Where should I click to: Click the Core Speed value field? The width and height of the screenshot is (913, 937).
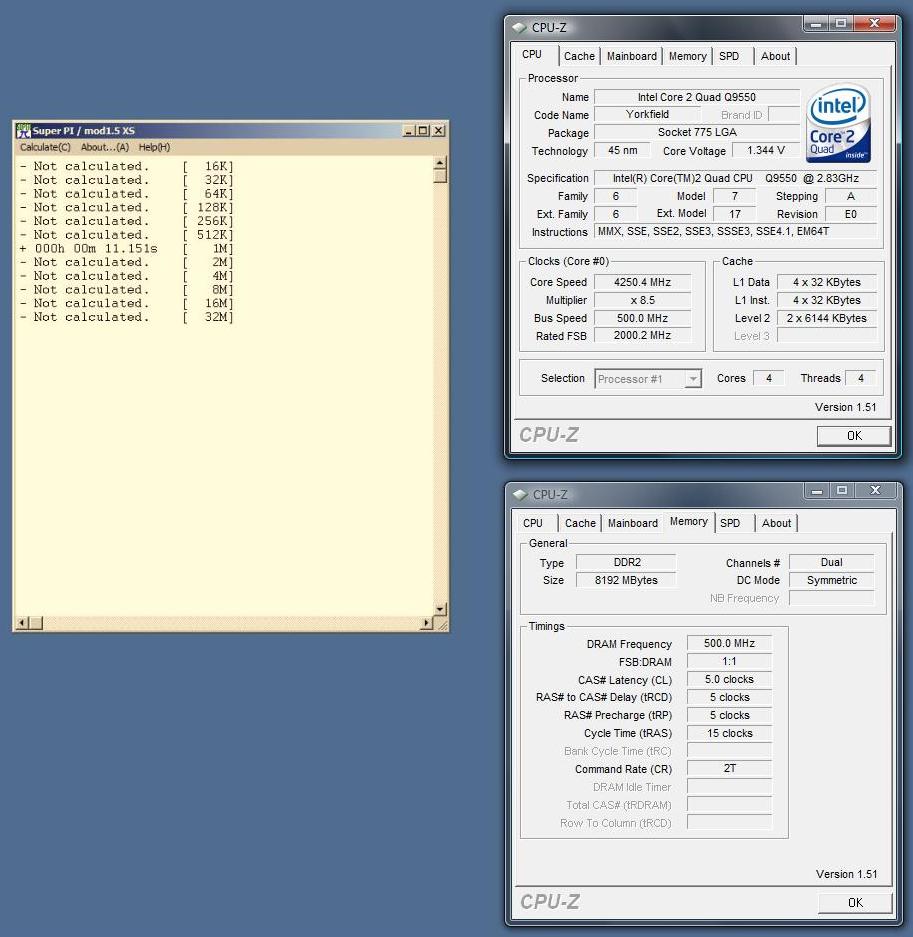click(643, 282)
